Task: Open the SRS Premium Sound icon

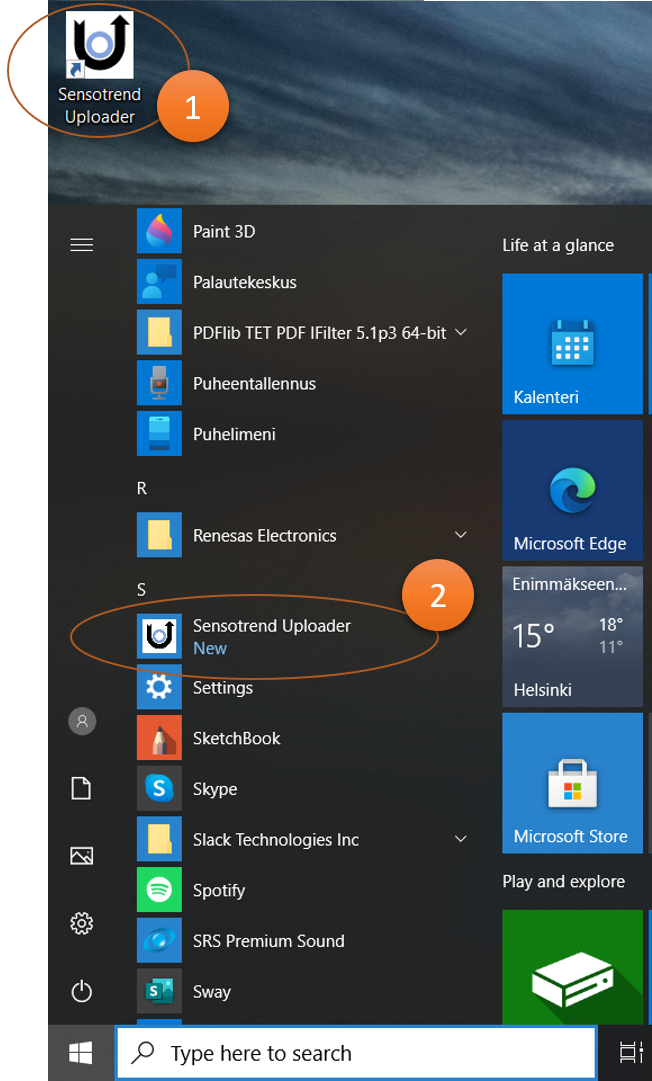Action: (159, 941)
